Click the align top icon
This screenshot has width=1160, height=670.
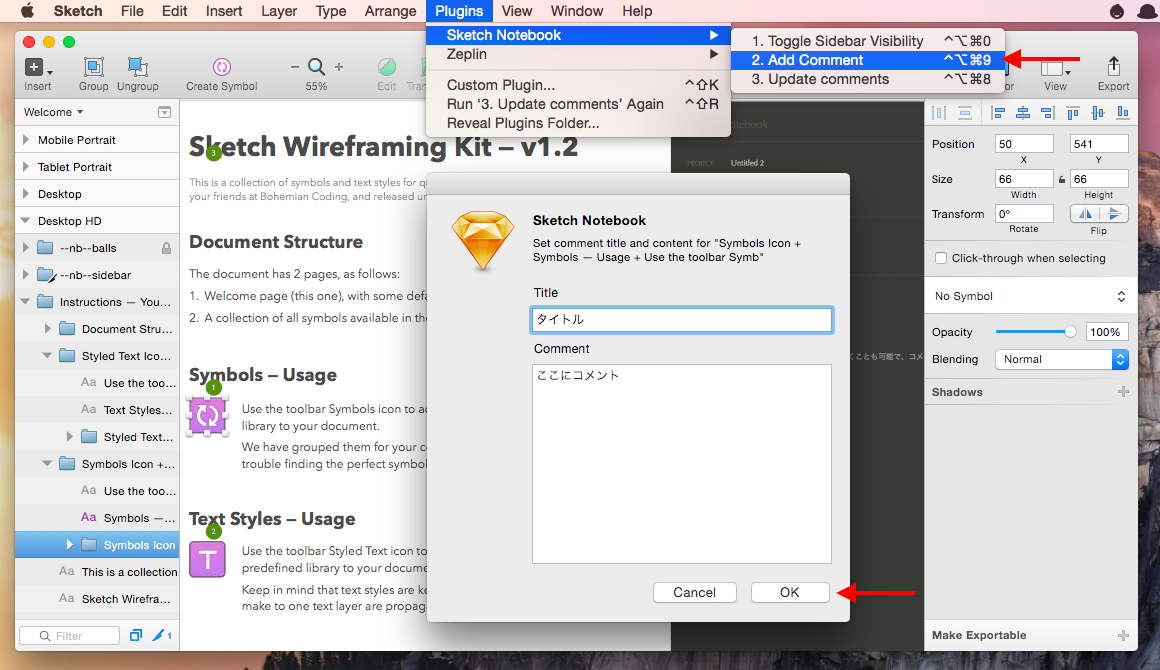click(1073, 112)
